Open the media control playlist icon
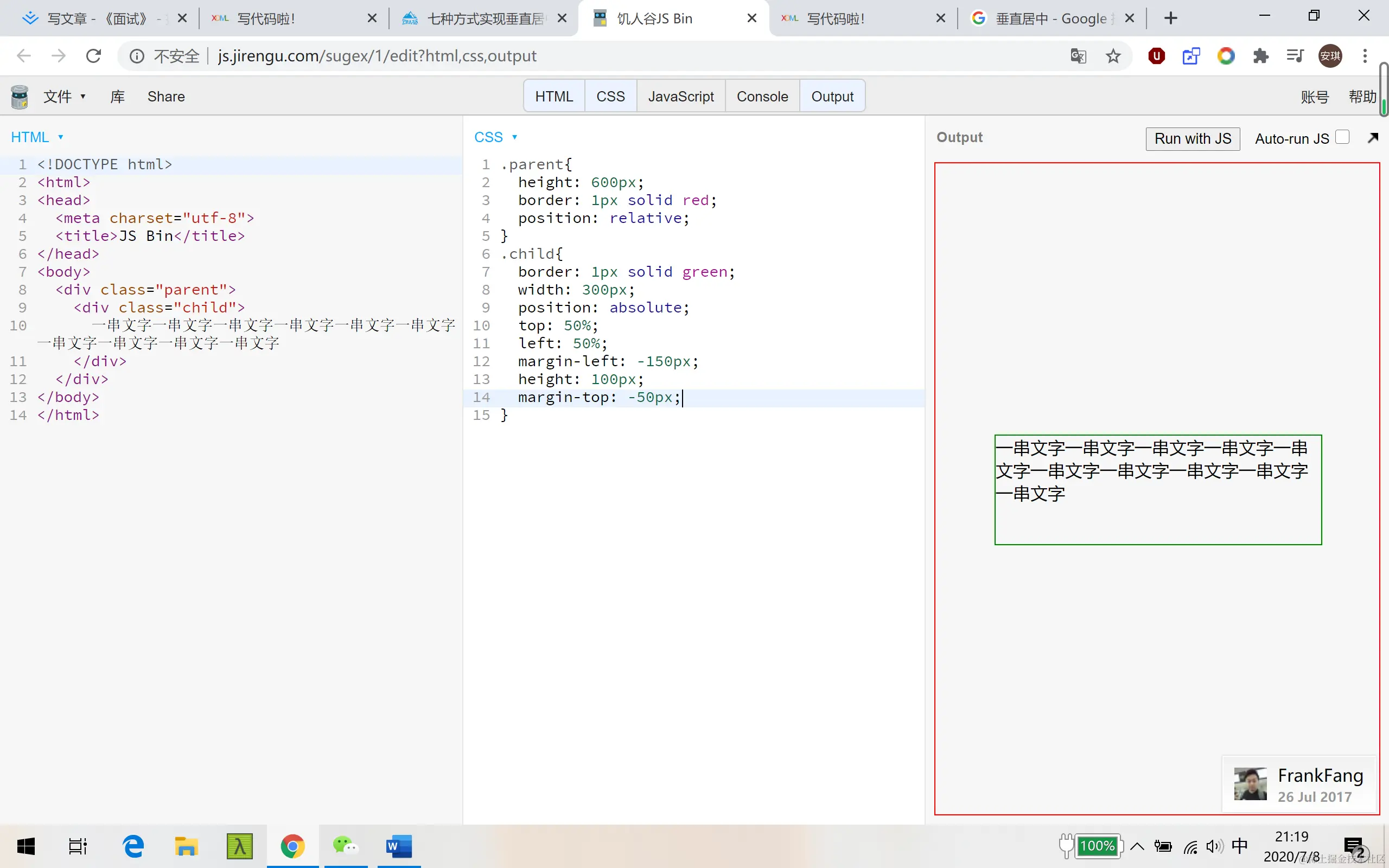Image resolution: width=1389 pixels, height=868 pixels. tap(1295, 56)
